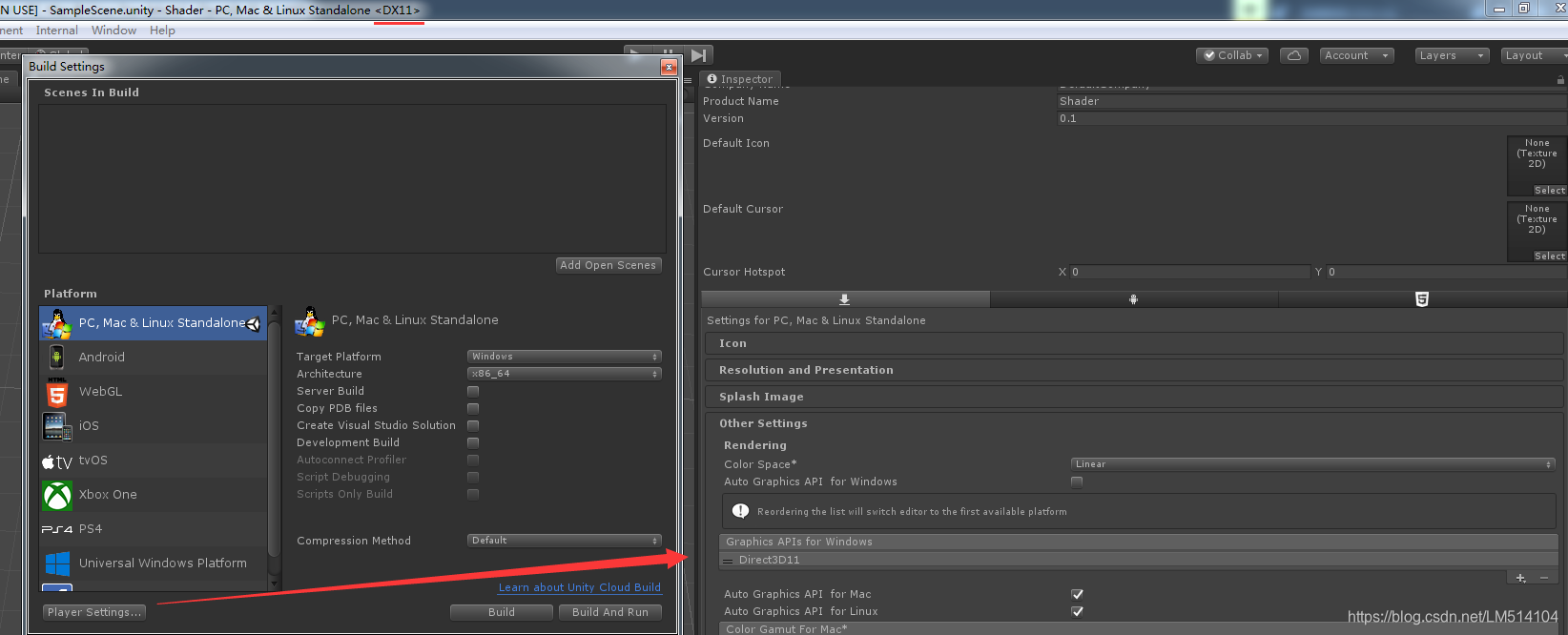The height and width of the screenshot is (635, 1568).
Task: Open the Target Platform dropdown
Action: coord(565,357)
